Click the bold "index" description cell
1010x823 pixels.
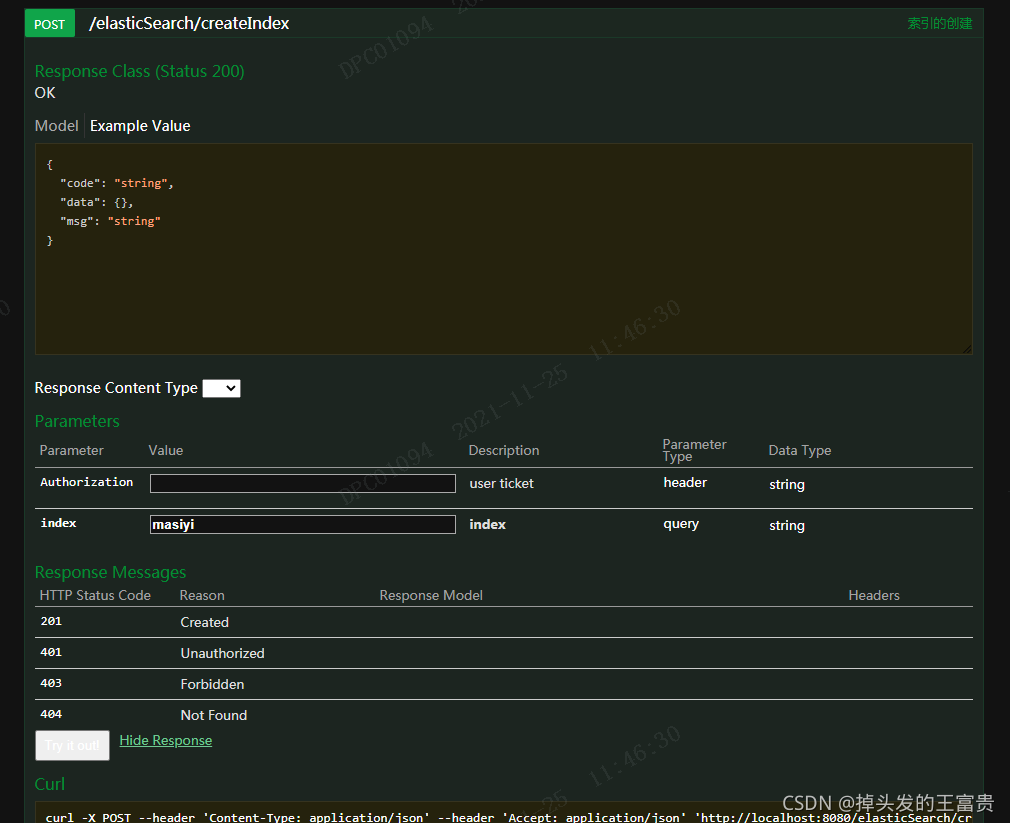tap(487, 524)
